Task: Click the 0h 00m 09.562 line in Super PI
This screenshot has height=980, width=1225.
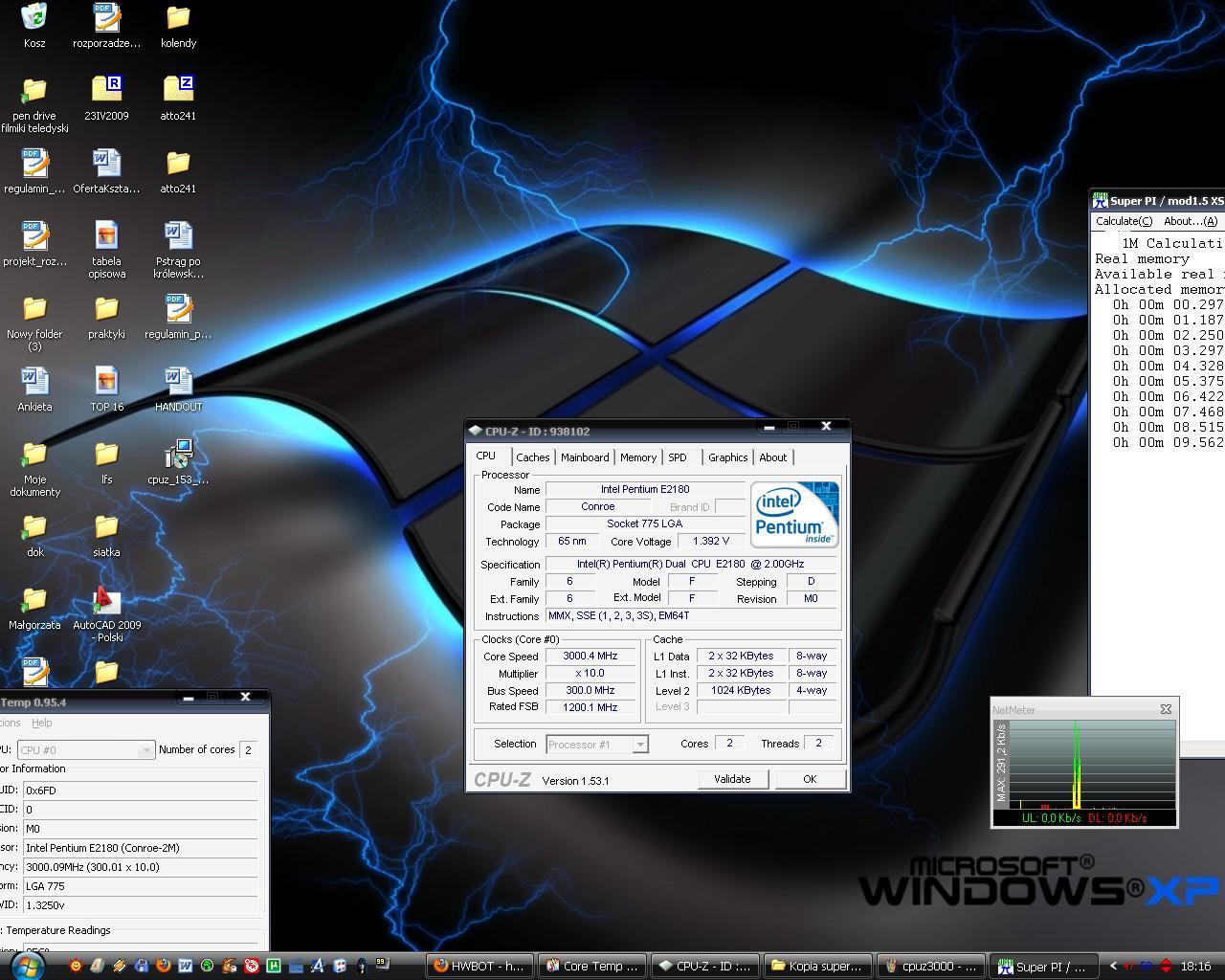Action: pos(1169,442)
